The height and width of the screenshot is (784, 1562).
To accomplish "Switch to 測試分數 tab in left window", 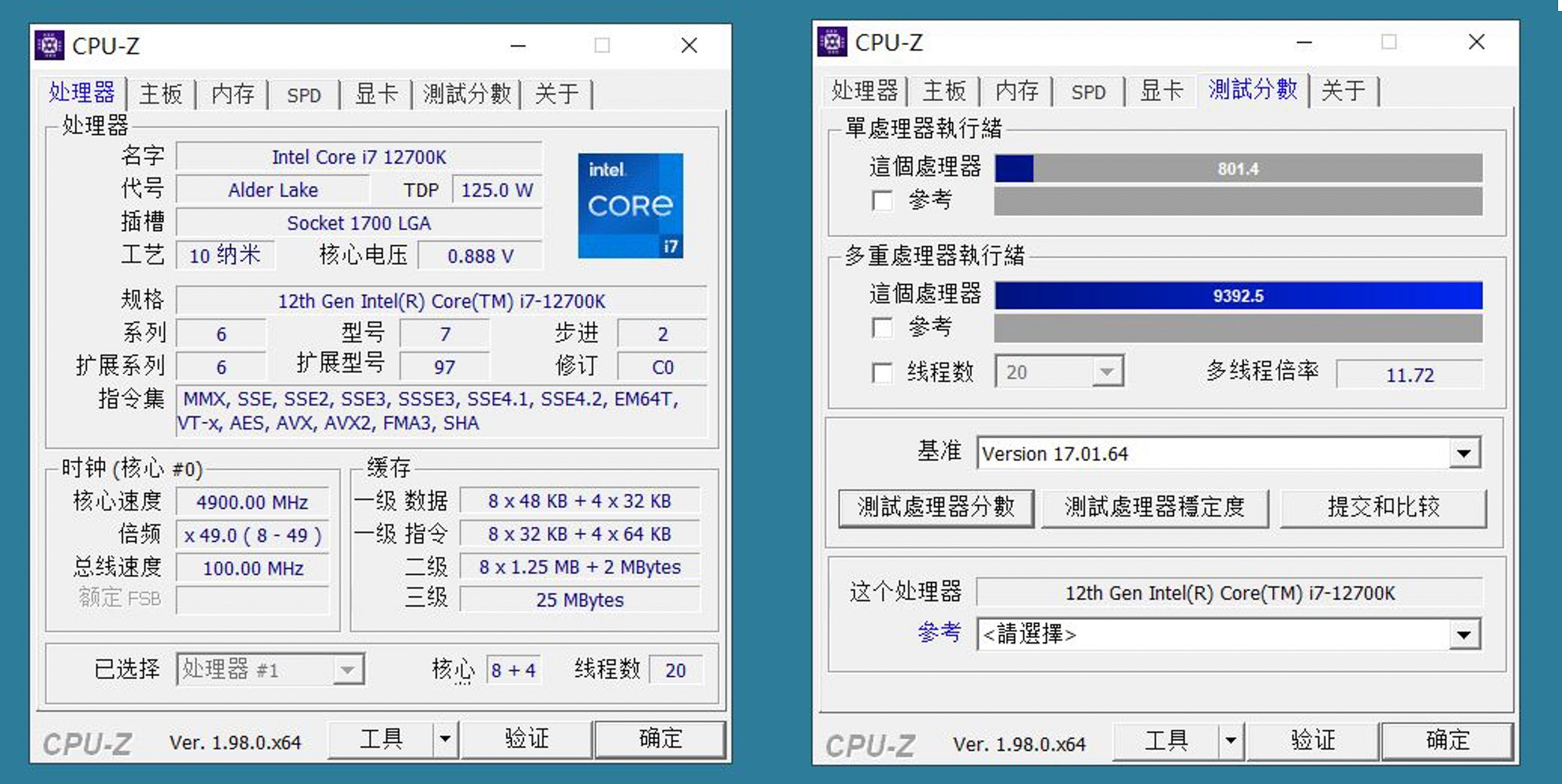I will pos(467,94).
